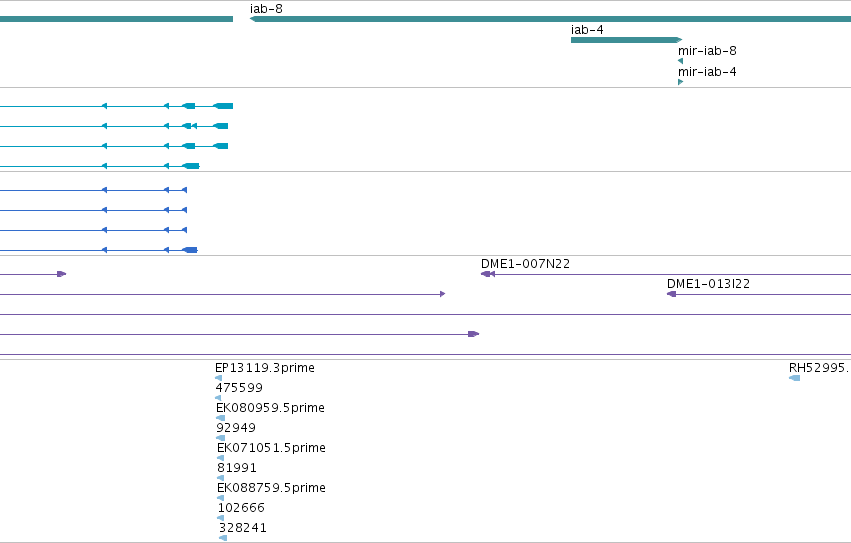Select the mir-iab-4 arrow glyph
The image size is (851, 543).
pos(681,82)
